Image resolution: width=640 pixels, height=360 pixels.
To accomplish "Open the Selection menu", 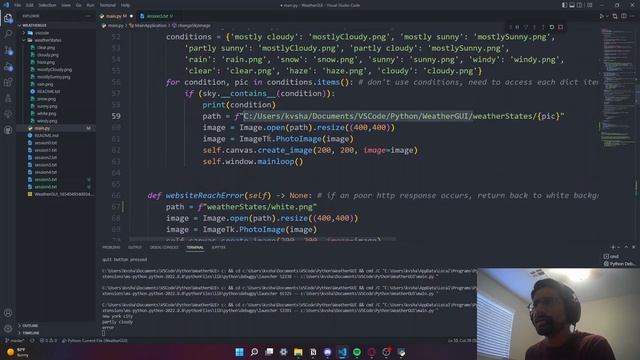I will (47, 5).
